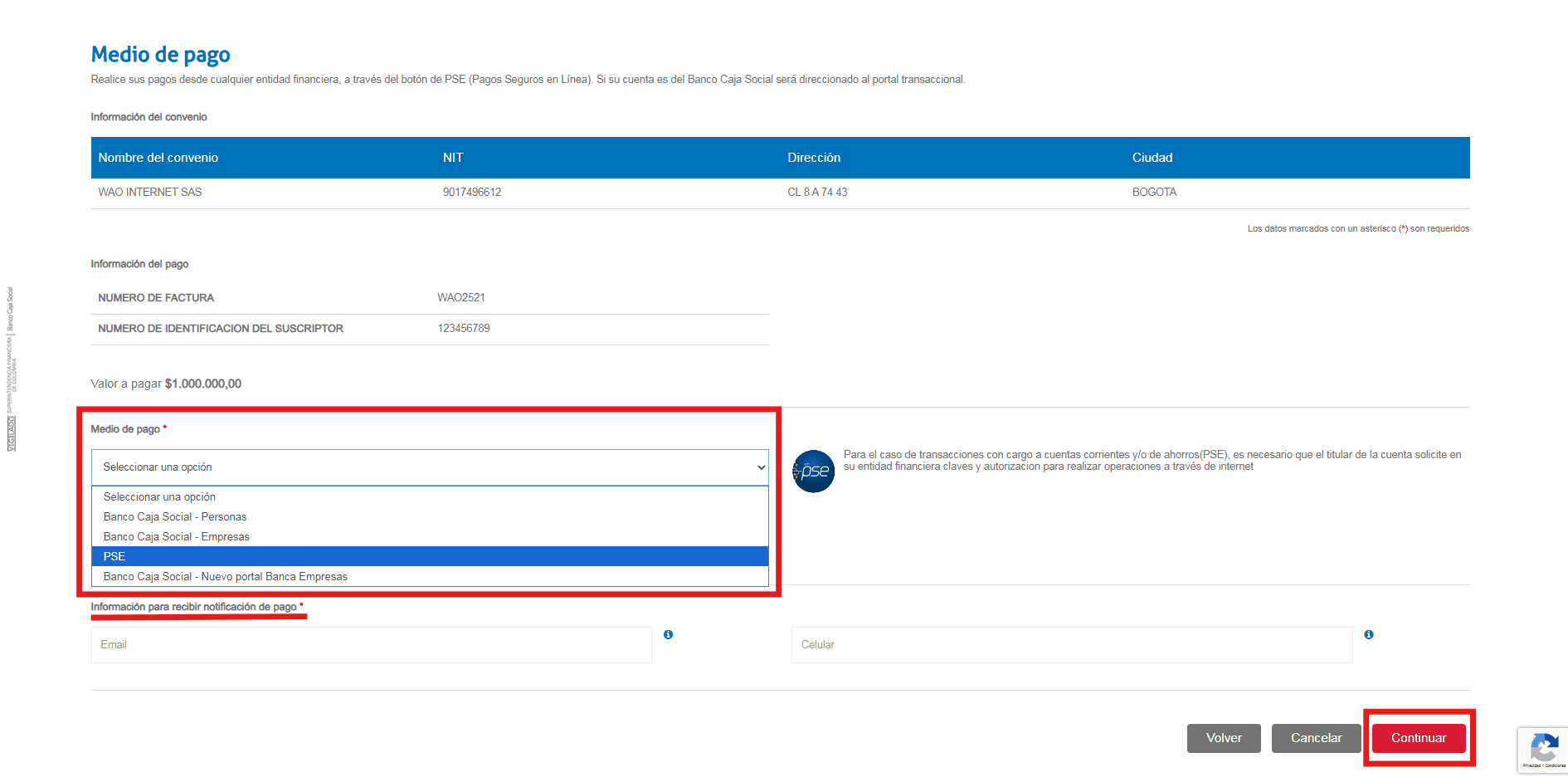The height and width of the screenshot is (782, 1568).
Task: Click the PSE logo icon
Action: (x=813, y=471)
